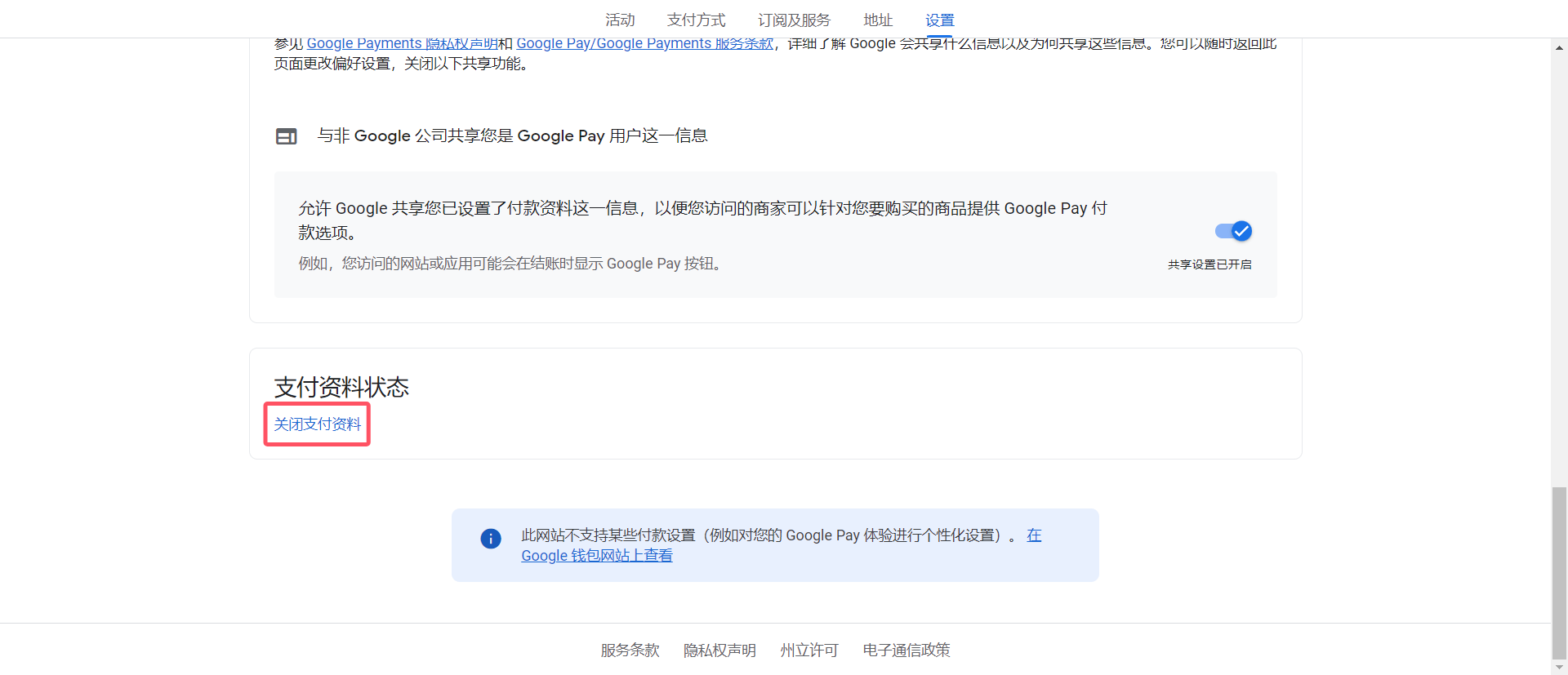The image size is (1568, 675).
Task: Click the vertical scrollbar thumb
Action: 1559,571
